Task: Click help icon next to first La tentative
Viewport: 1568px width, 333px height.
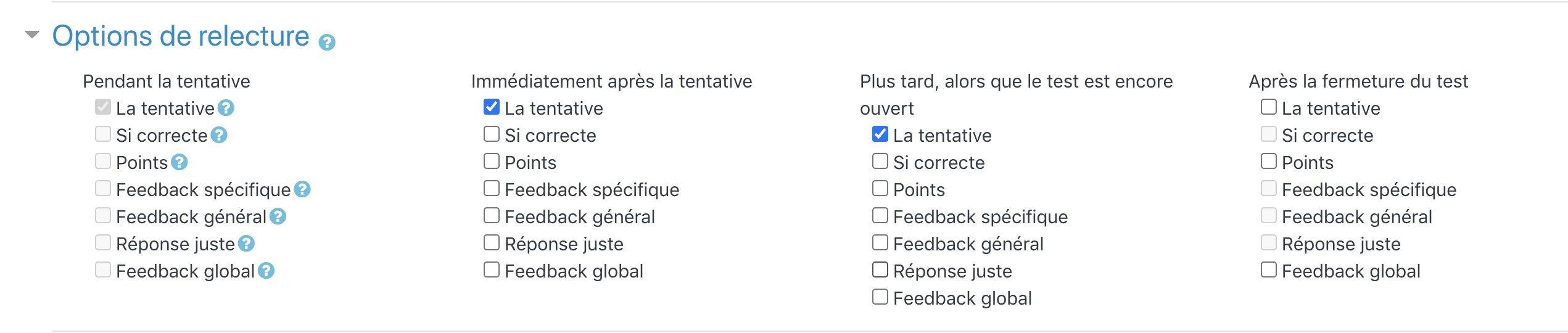Action: [x=226, y=108]
